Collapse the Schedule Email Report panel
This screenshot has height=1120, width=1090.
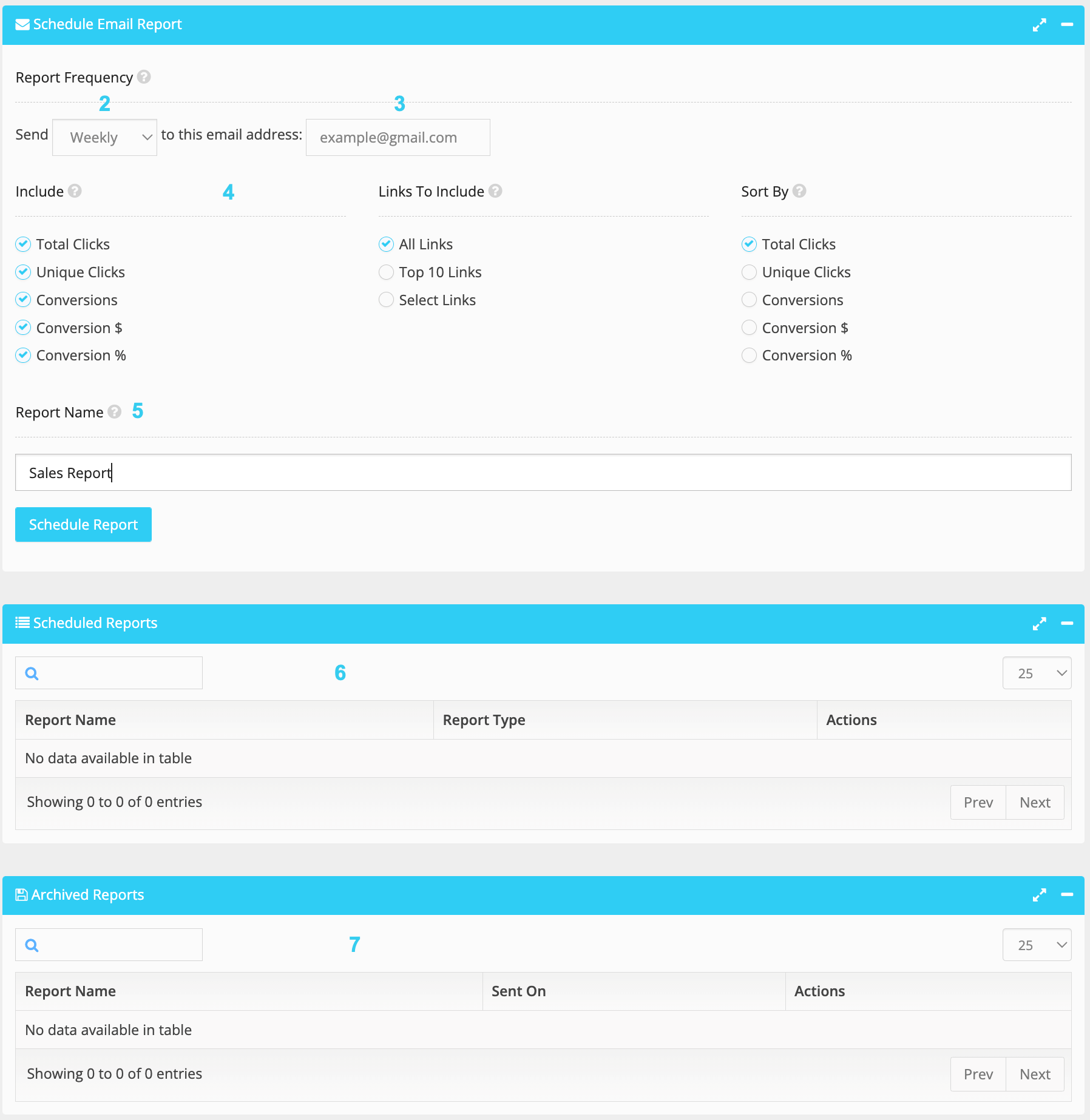click(x=1067, y=25)
